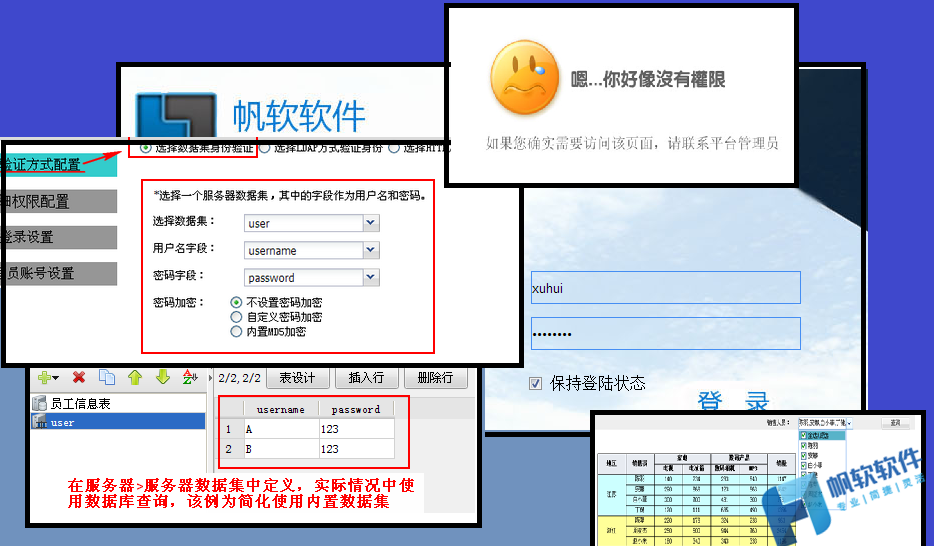Click 删除行 button
934x546 pixels.
[435, 377]
